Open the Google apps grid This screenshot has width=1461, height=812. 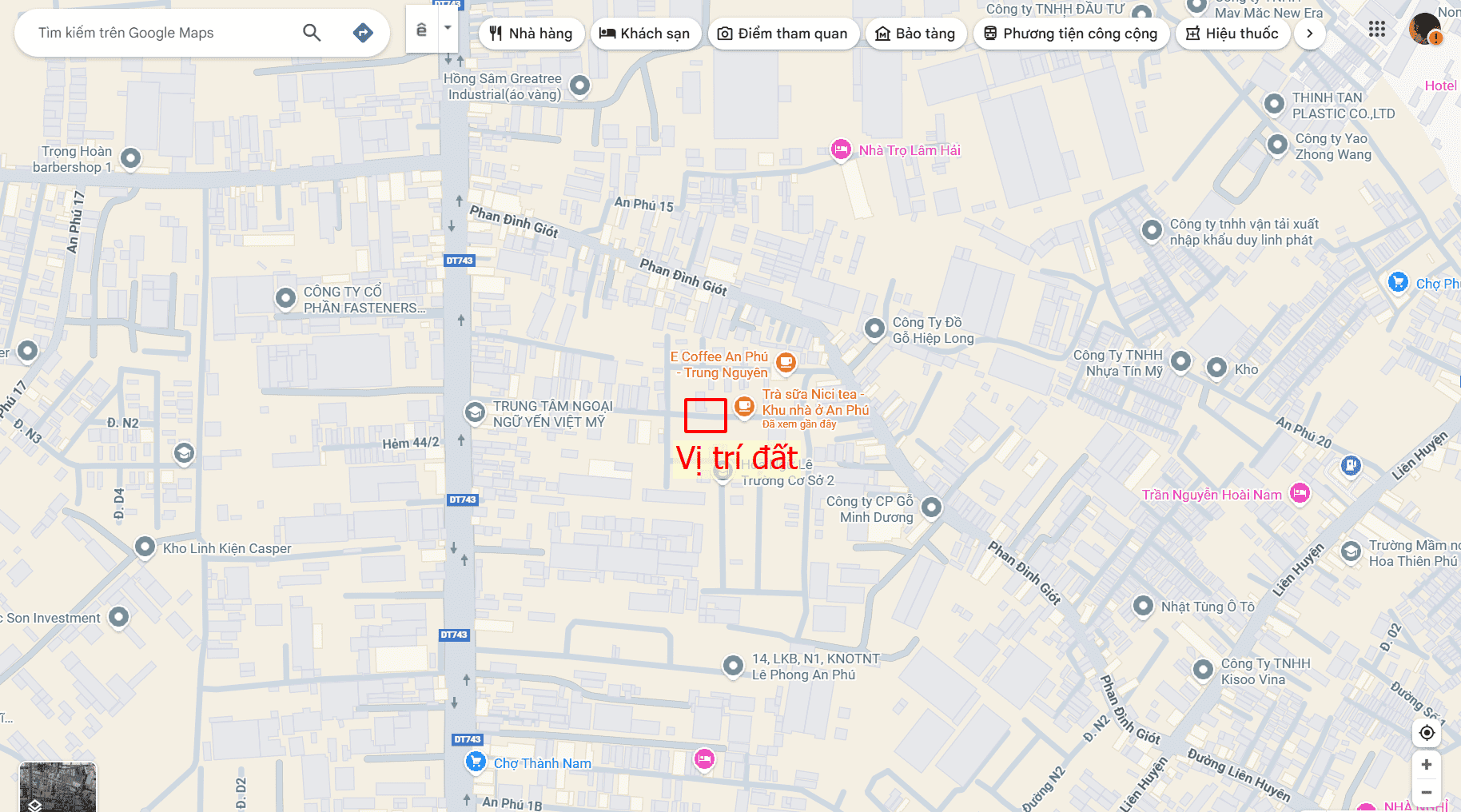1376,30
